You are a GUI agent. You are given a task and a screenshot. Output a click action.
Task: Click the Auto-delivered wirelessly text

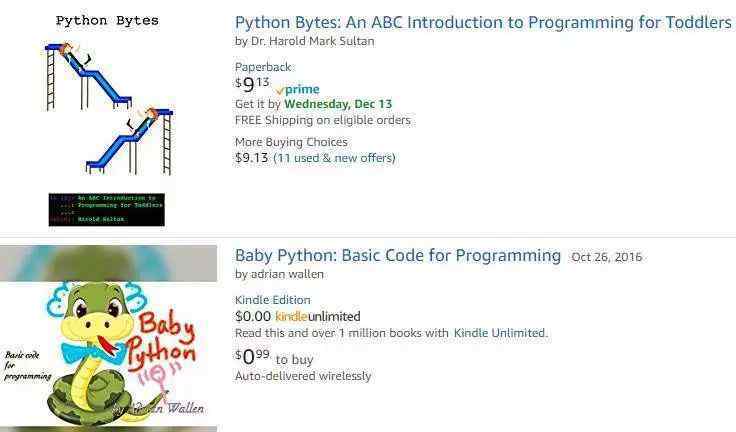coord(302,376)
